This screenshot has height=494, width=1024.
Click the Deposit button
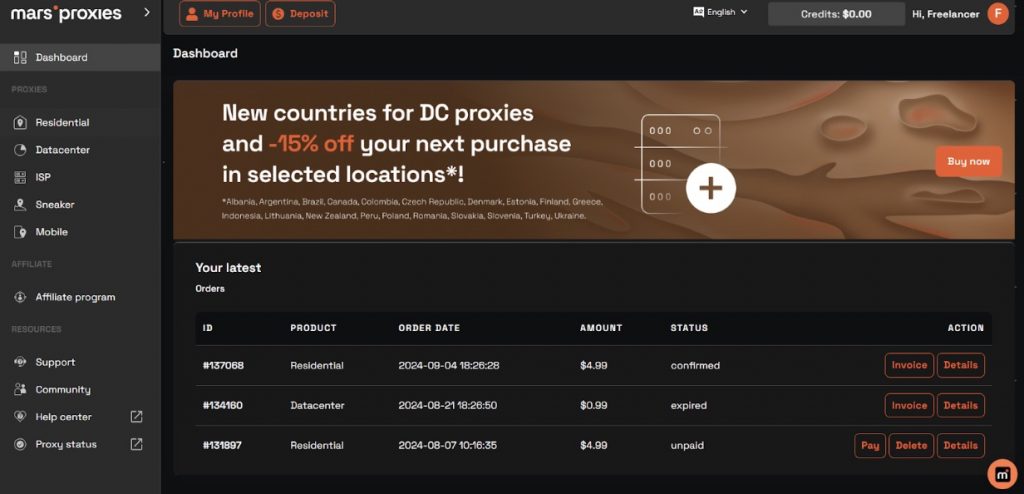pos(300,14)
